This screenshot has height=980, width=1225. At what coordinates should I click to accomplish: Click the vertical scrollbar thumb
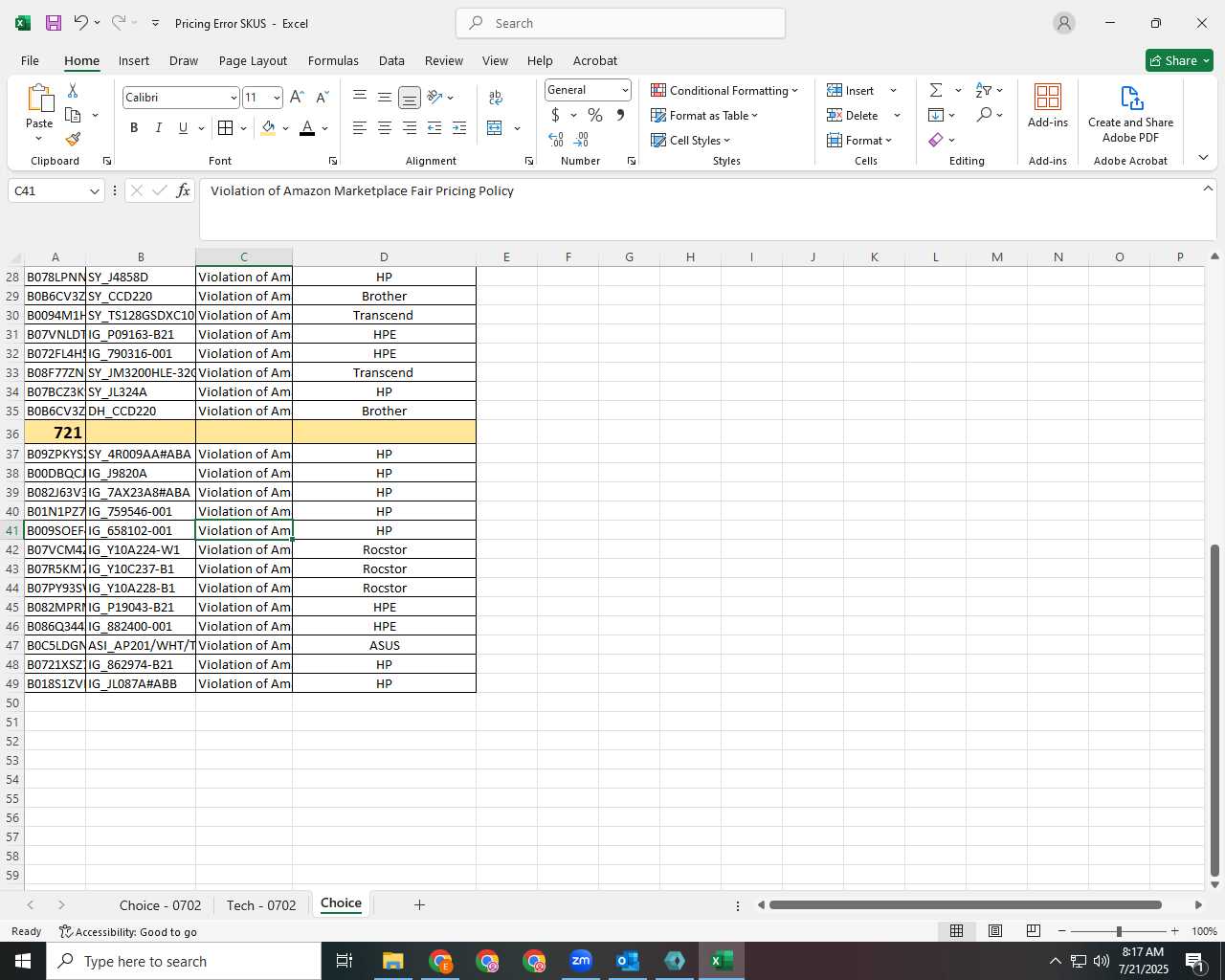coord(1214,710)
